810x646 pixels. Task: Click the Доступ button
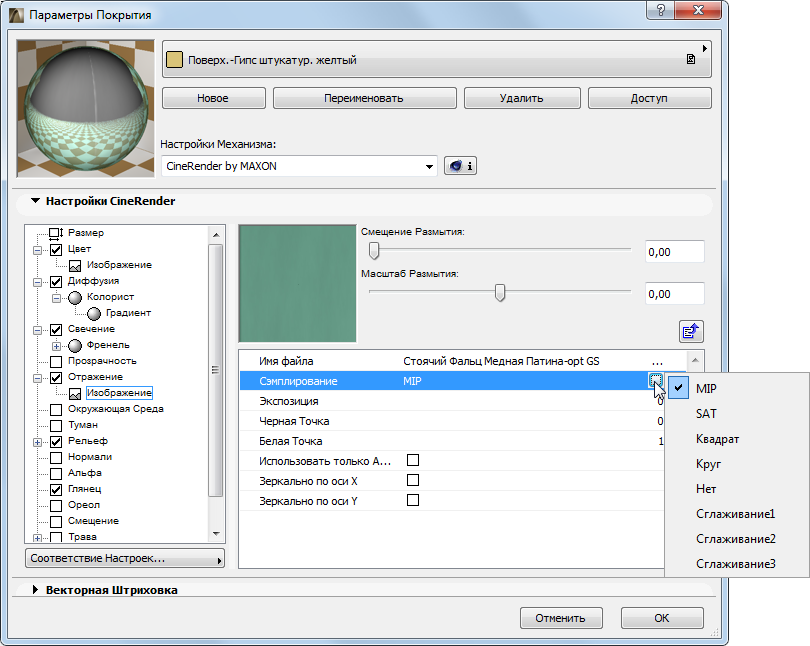(x=649, y=98)
